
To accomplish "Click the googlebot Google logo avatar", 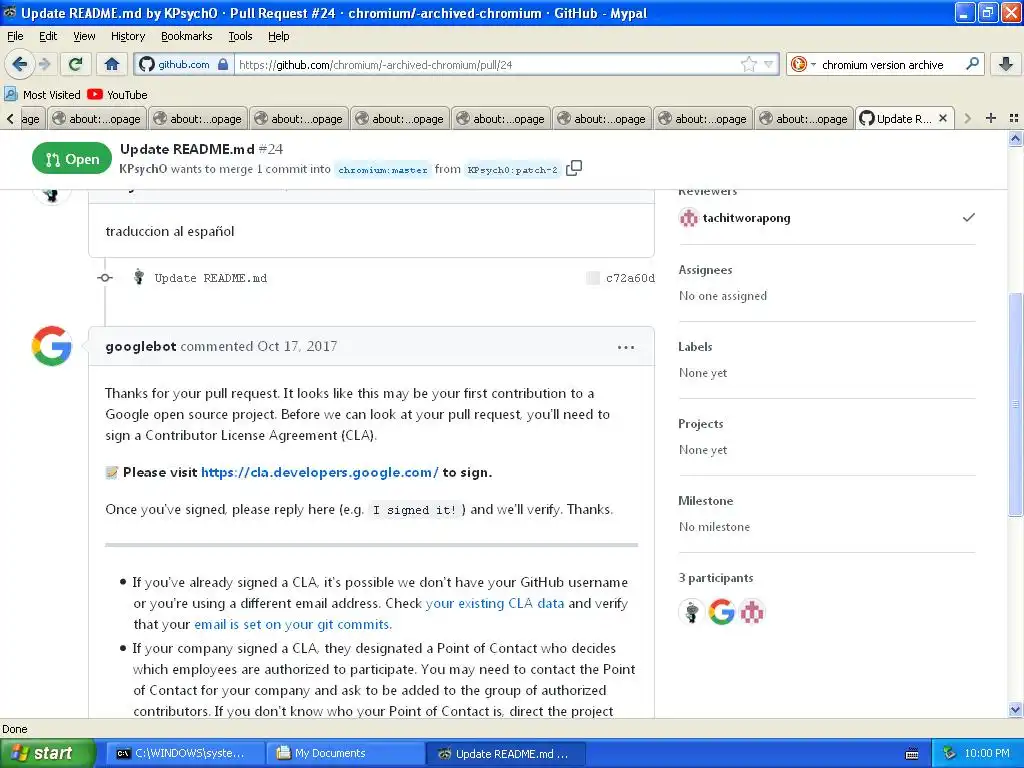I will (x=52, y=346).
